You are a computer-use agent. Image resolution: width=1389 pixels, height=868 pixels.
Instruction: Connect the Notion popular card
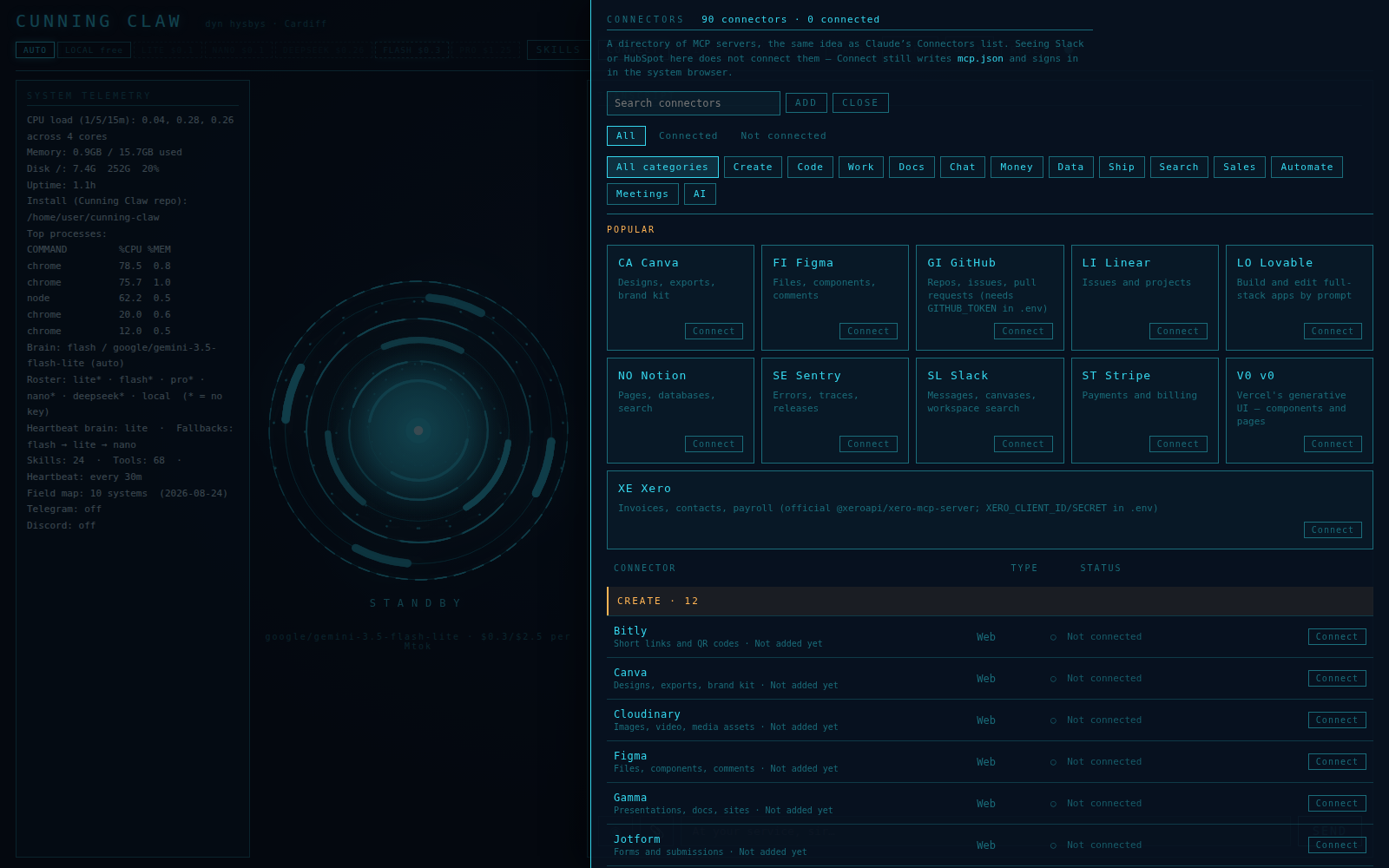[x=714, y=444]
